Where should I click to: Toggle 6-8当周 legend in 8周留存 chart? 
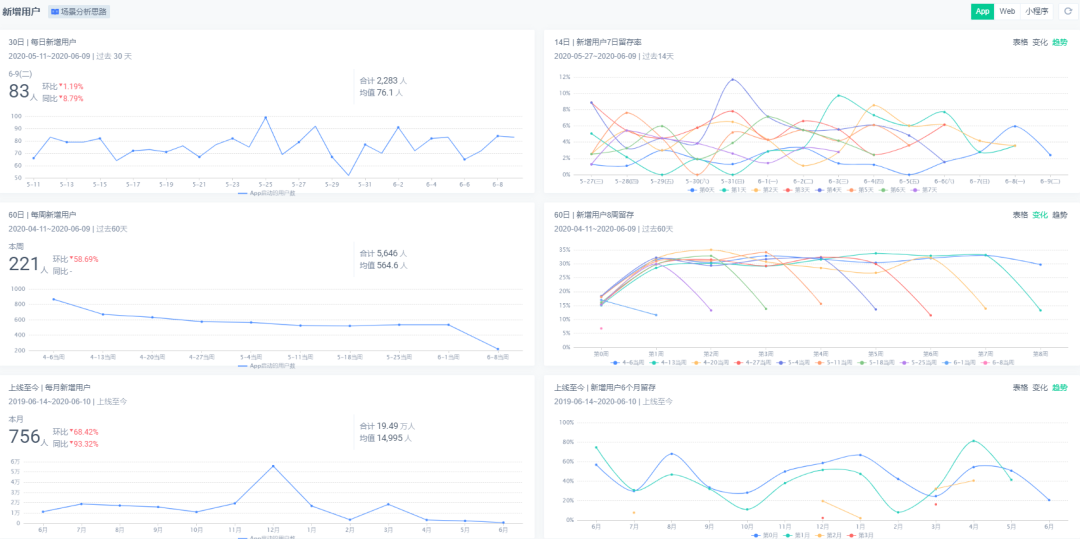click(x=996, y=363)
